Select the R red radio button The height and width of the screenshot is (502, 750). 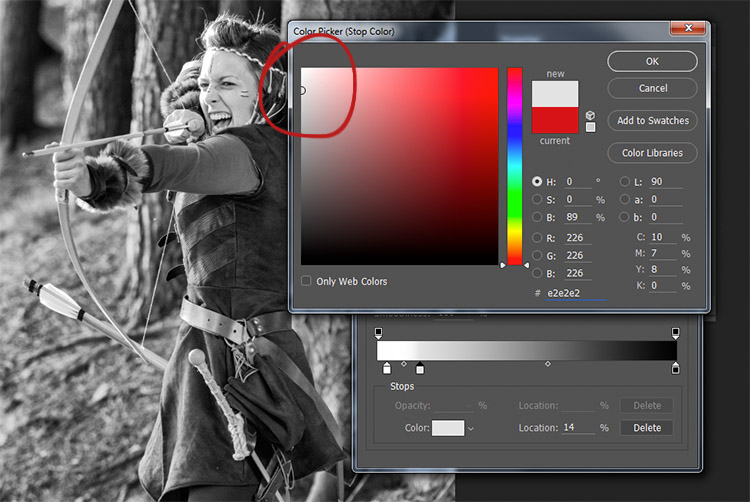(537, 238)
